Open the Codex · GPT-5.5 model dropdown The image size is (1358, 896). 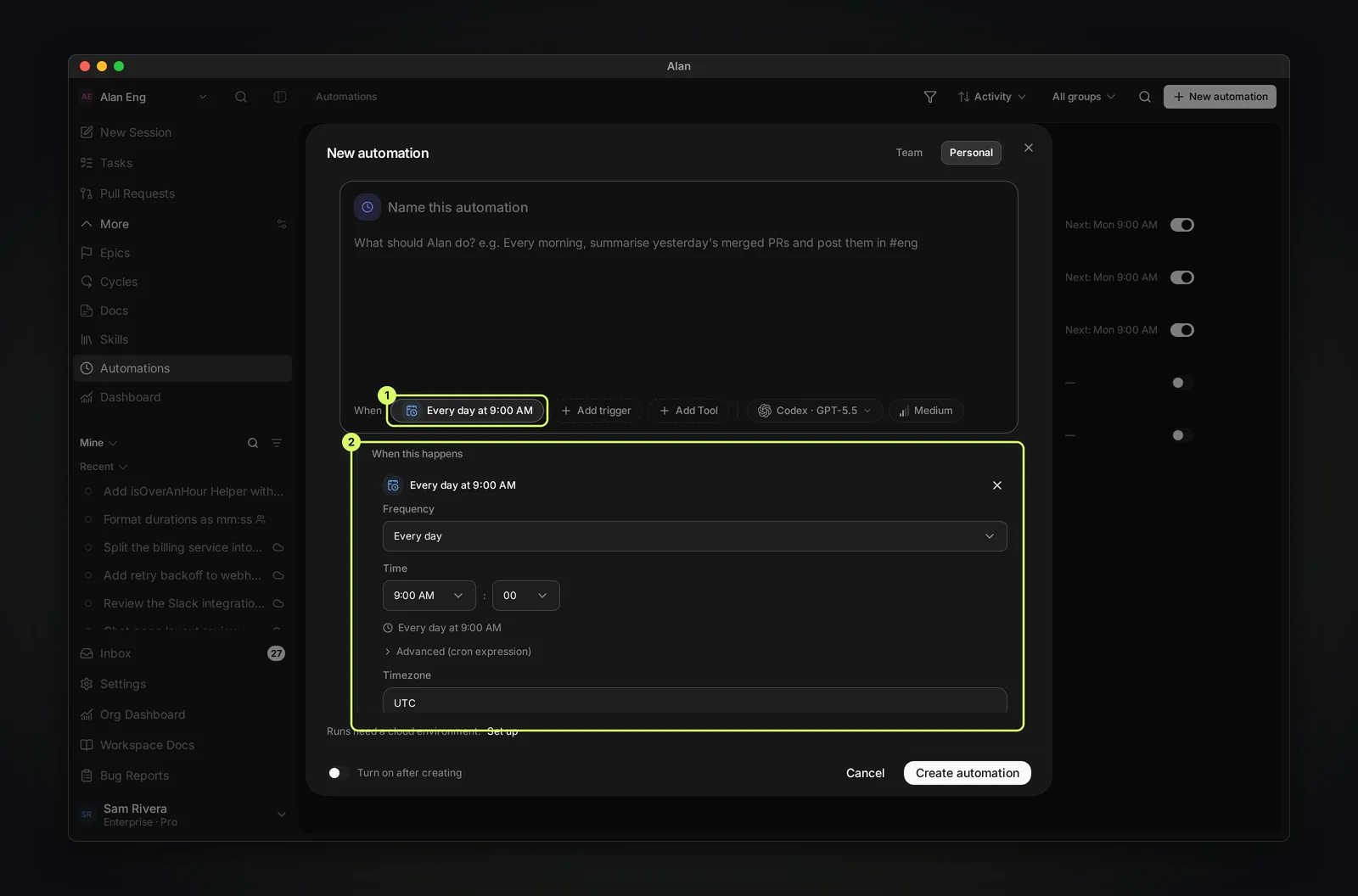[x=815, y=411]
